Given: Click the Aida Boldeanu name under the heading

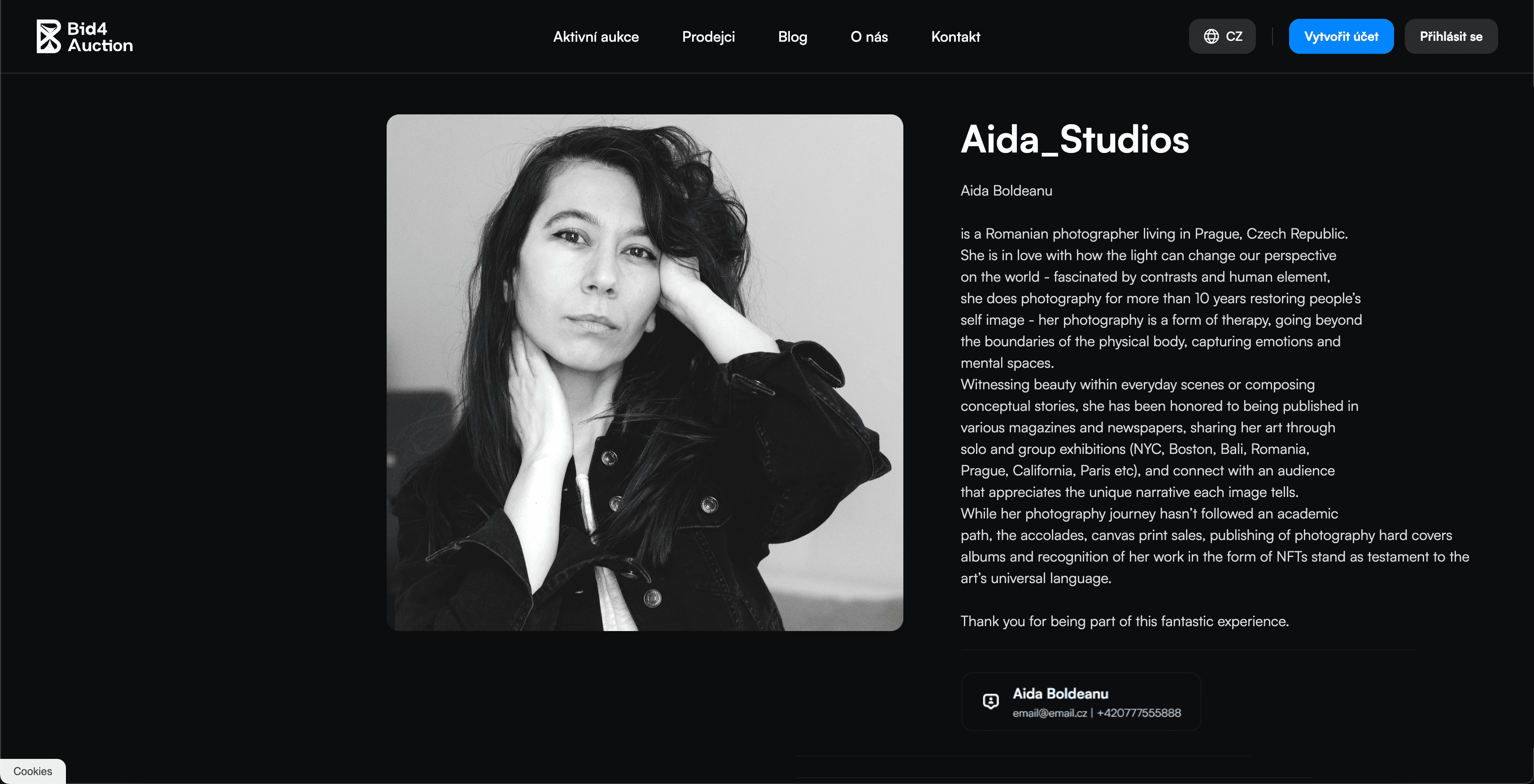Looking at the screenshot, I should point(1006,191).
